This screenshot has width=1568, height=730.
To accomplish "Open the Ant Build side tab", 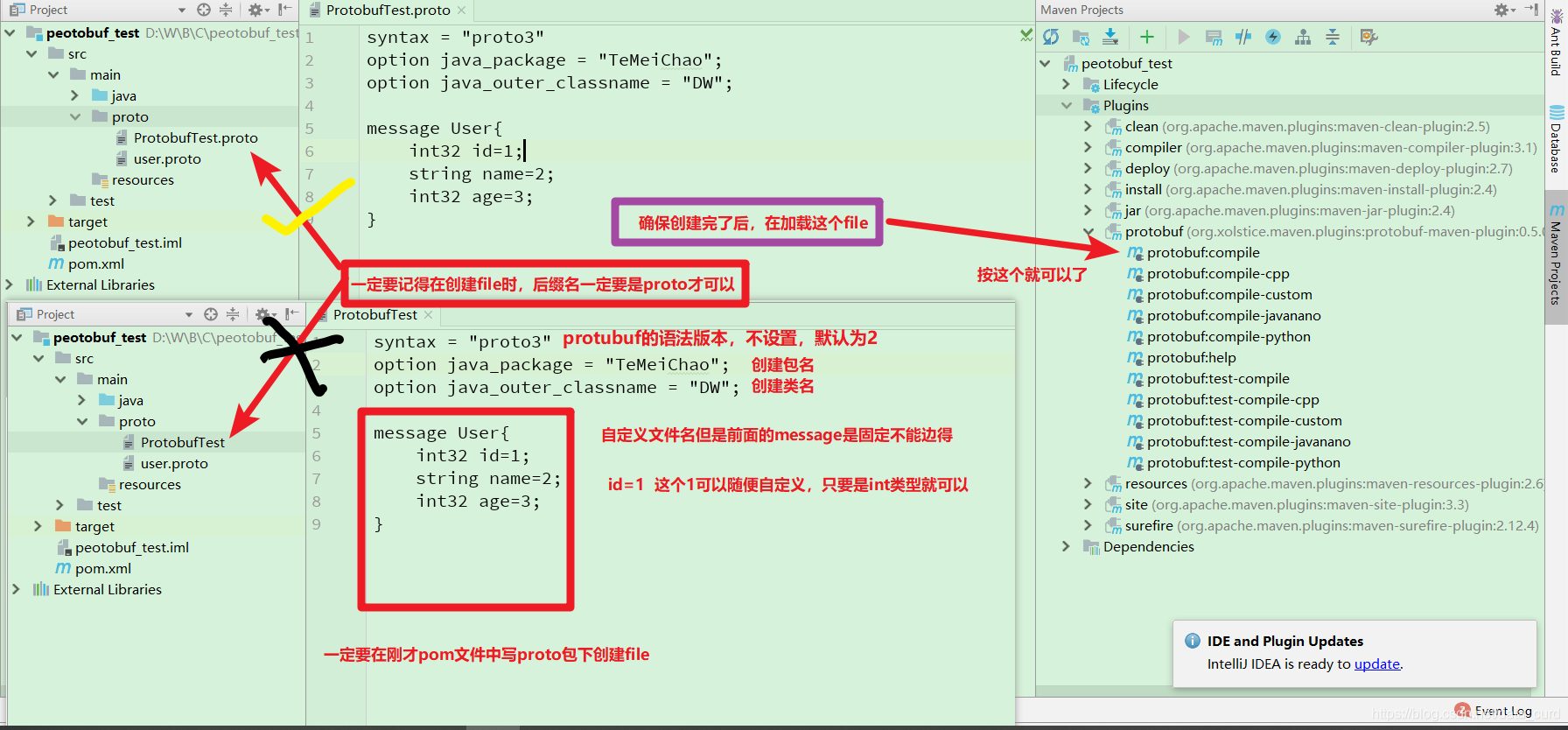I will pos(1556,42).
